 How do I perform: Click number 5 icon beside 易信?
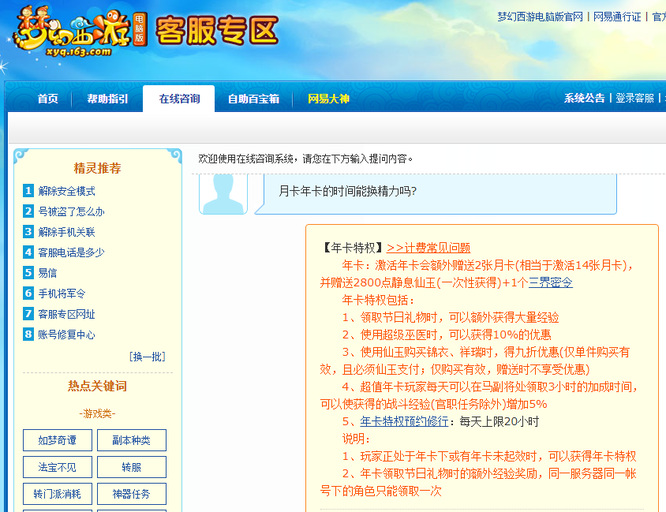click(28, 272)
